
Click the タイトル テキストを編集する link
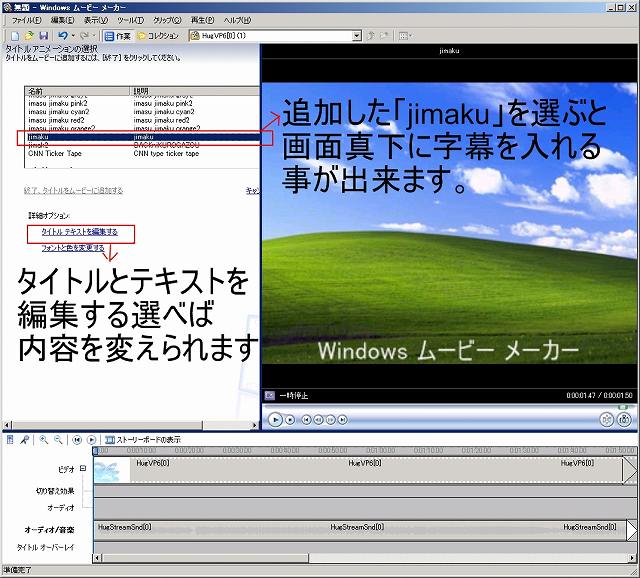point(80,232)
